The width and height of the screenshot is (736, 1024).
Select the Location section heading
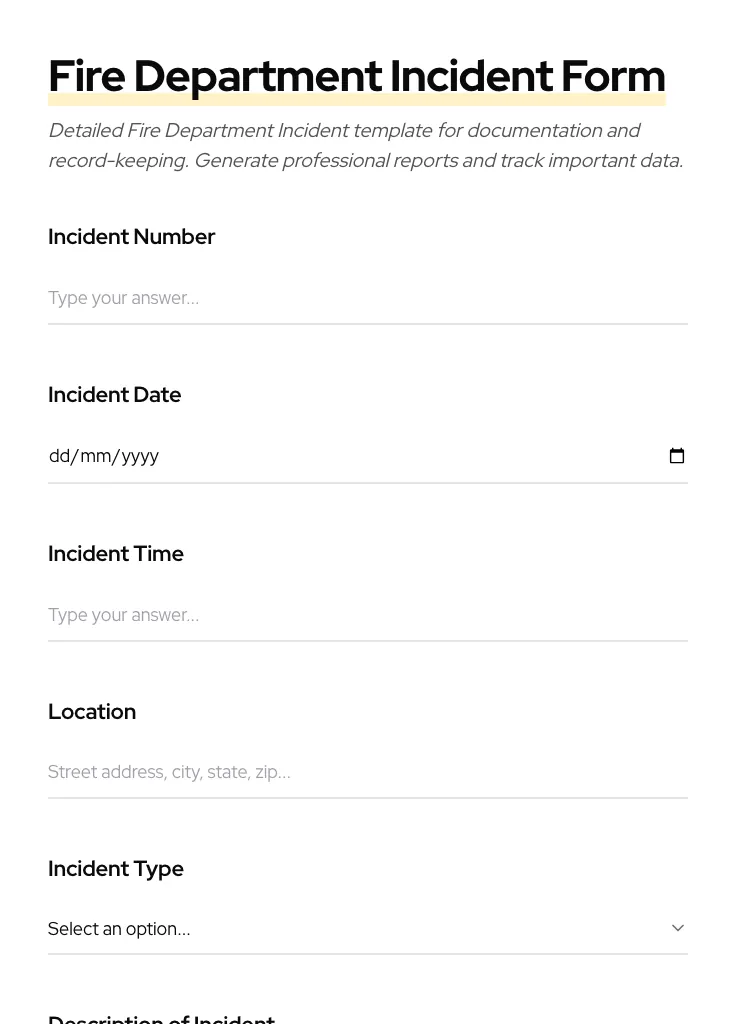pos(91,711)
